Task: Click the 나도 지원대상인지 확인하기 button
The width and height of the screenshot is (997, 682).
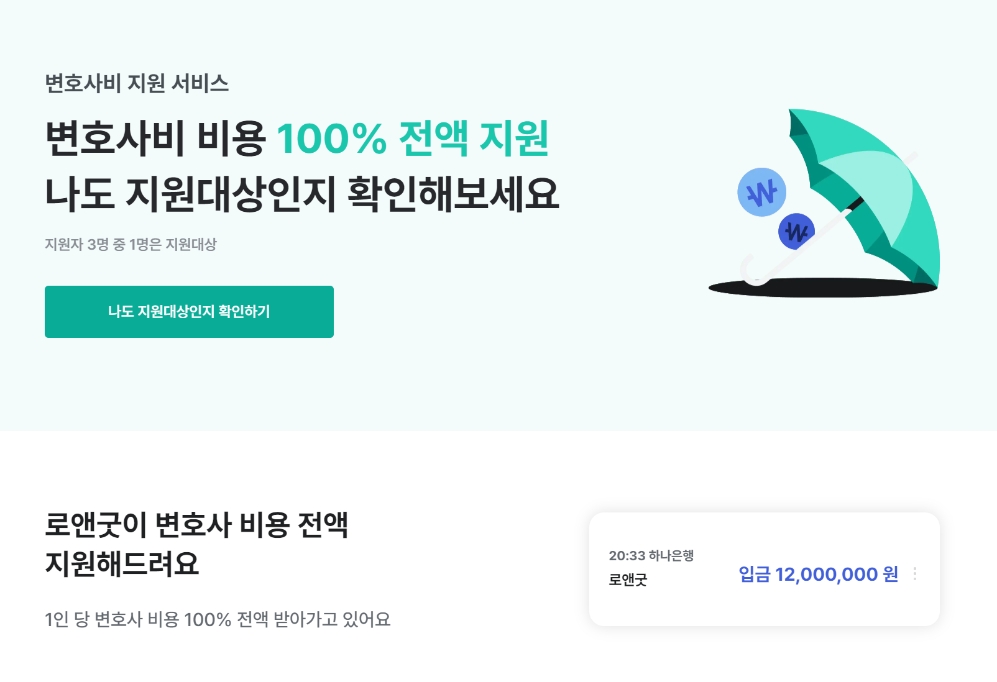Action: (189, 311)
